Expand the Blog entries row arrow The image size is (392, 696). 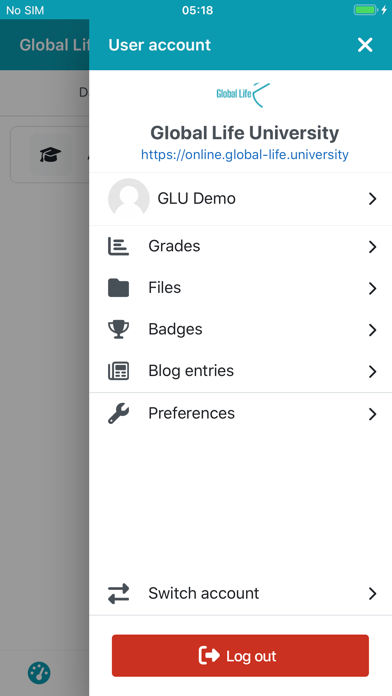372,372
